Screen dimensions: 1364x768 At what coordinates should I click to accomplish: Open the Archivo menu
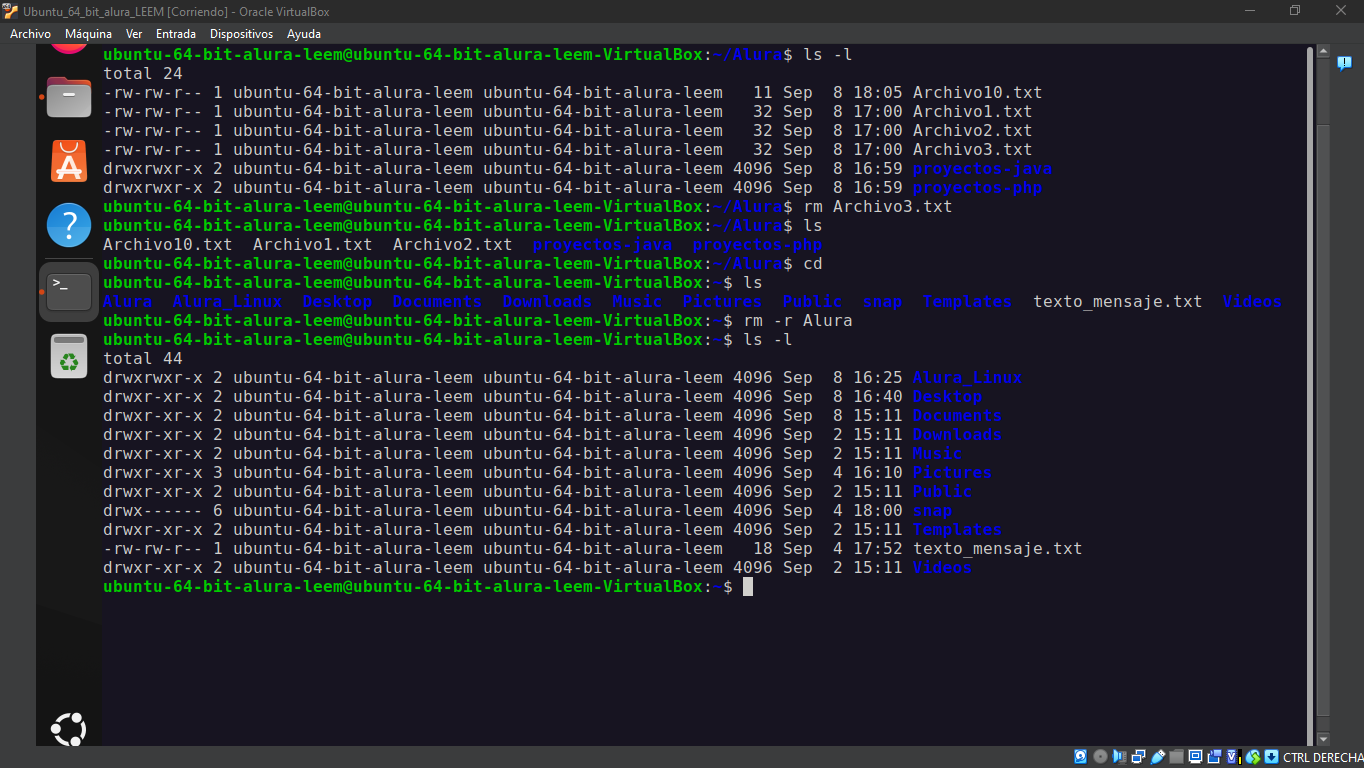point(30,34)
